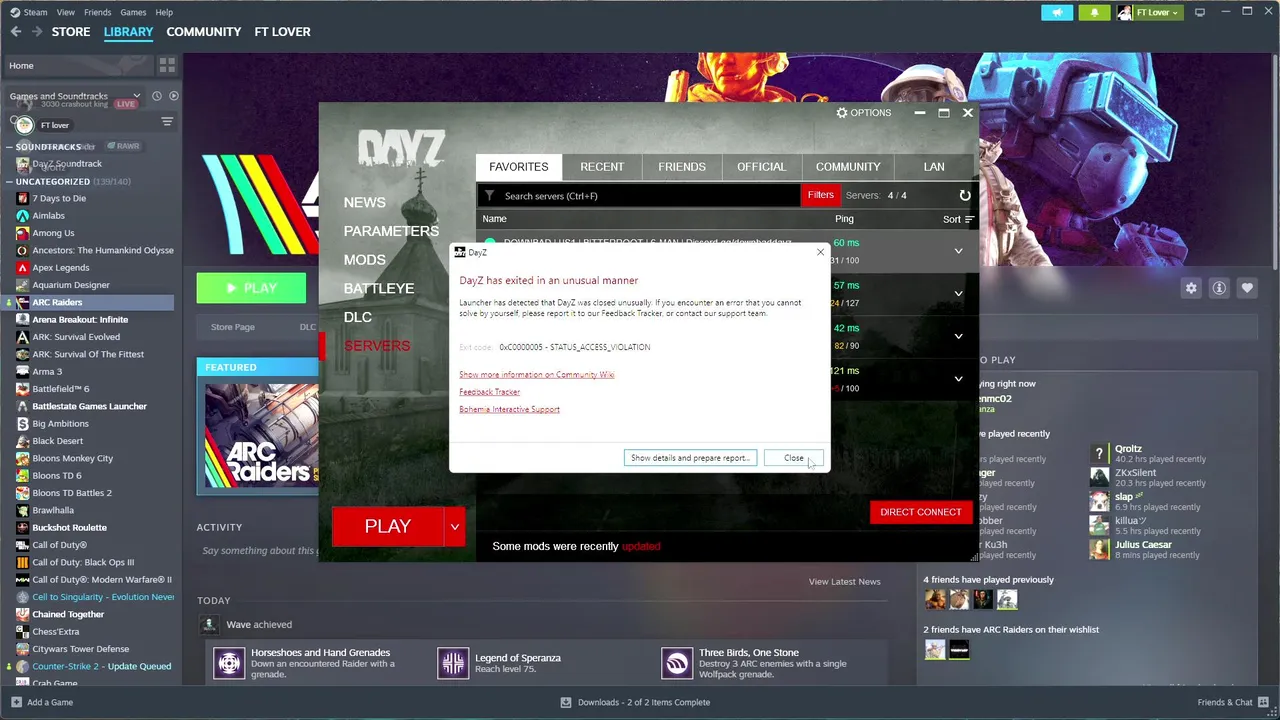Open the Games menu in Steam
The image size is (1280, 720).
click(x=133, y=12)
